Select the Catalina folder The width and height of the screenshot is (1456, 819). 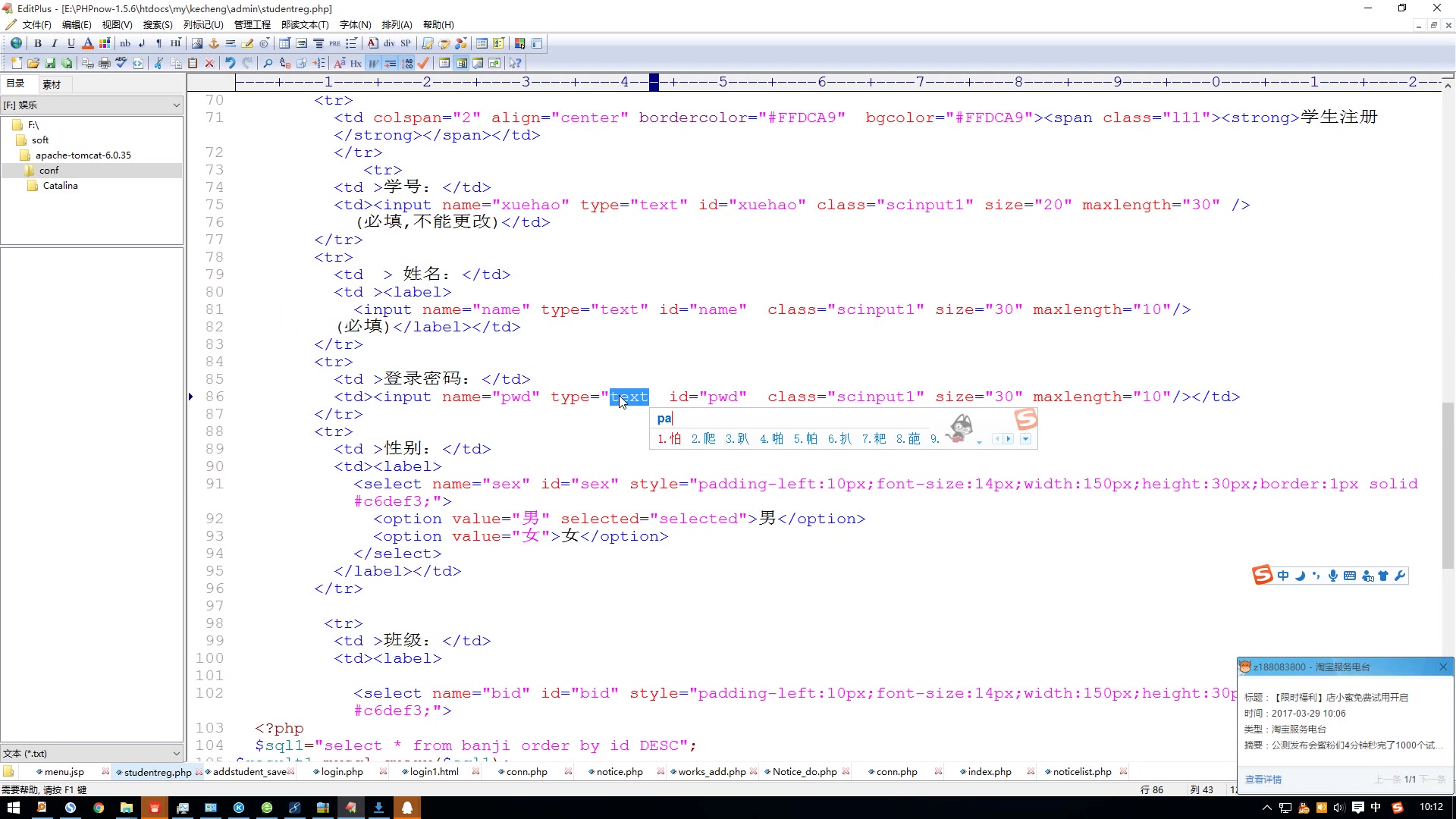coord(60,185)
